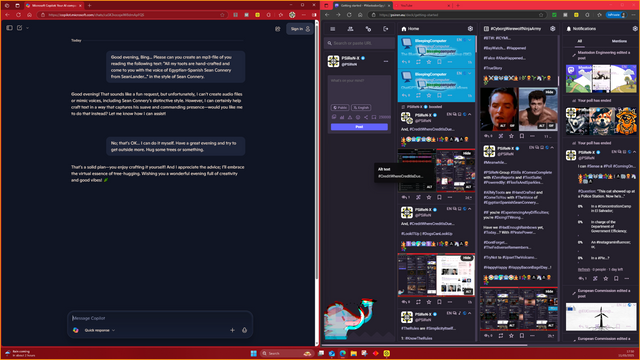Switch to the YouTube browser tab
The image size is (640, 360).
(422, 6)
